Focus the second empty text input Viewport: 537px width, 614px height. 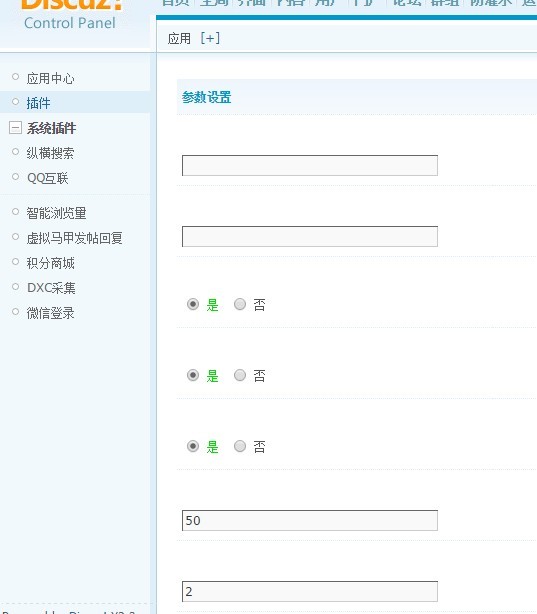coord(310,237)
